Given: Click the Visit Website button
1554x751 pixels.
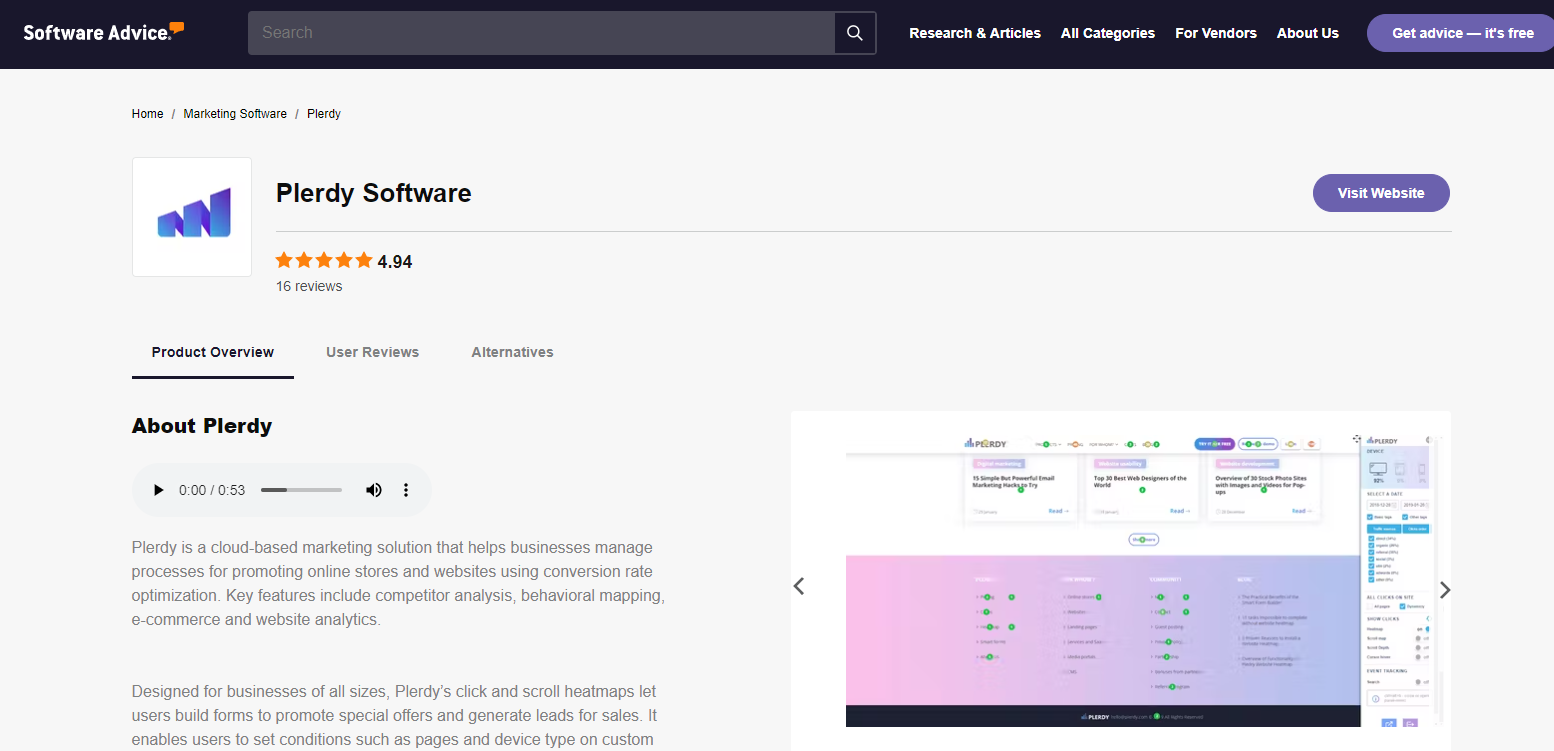Looking at the screenshot, I should 1381,193.
